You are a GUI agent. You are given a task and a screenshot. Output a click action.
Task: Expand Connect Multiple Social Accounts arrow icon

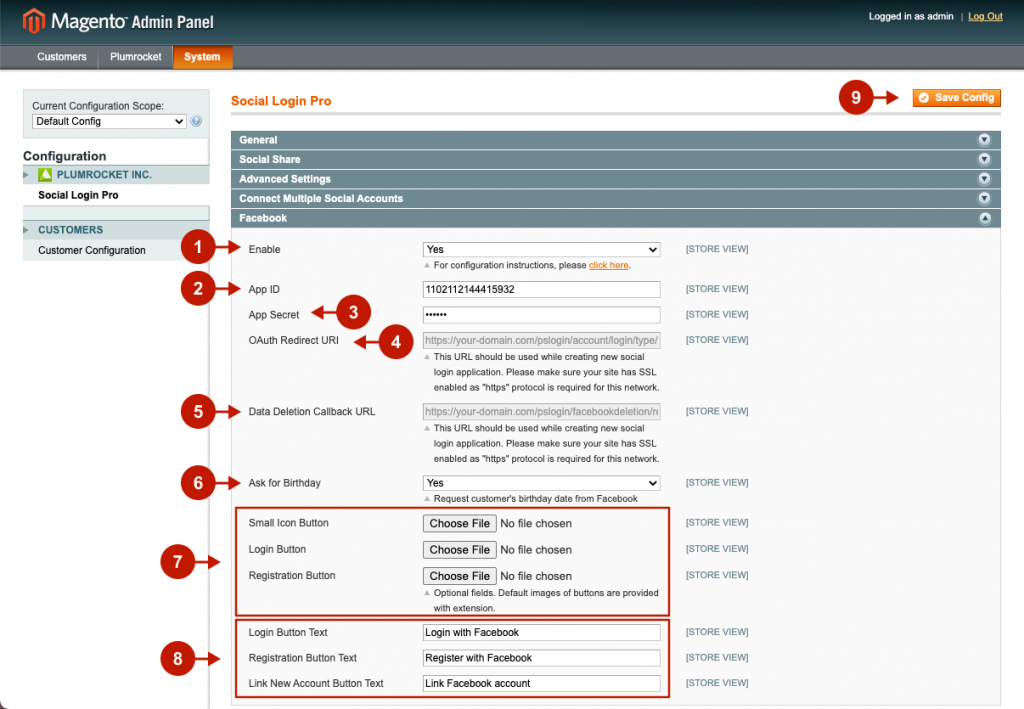pyautogui.click(x=984, y=199)
